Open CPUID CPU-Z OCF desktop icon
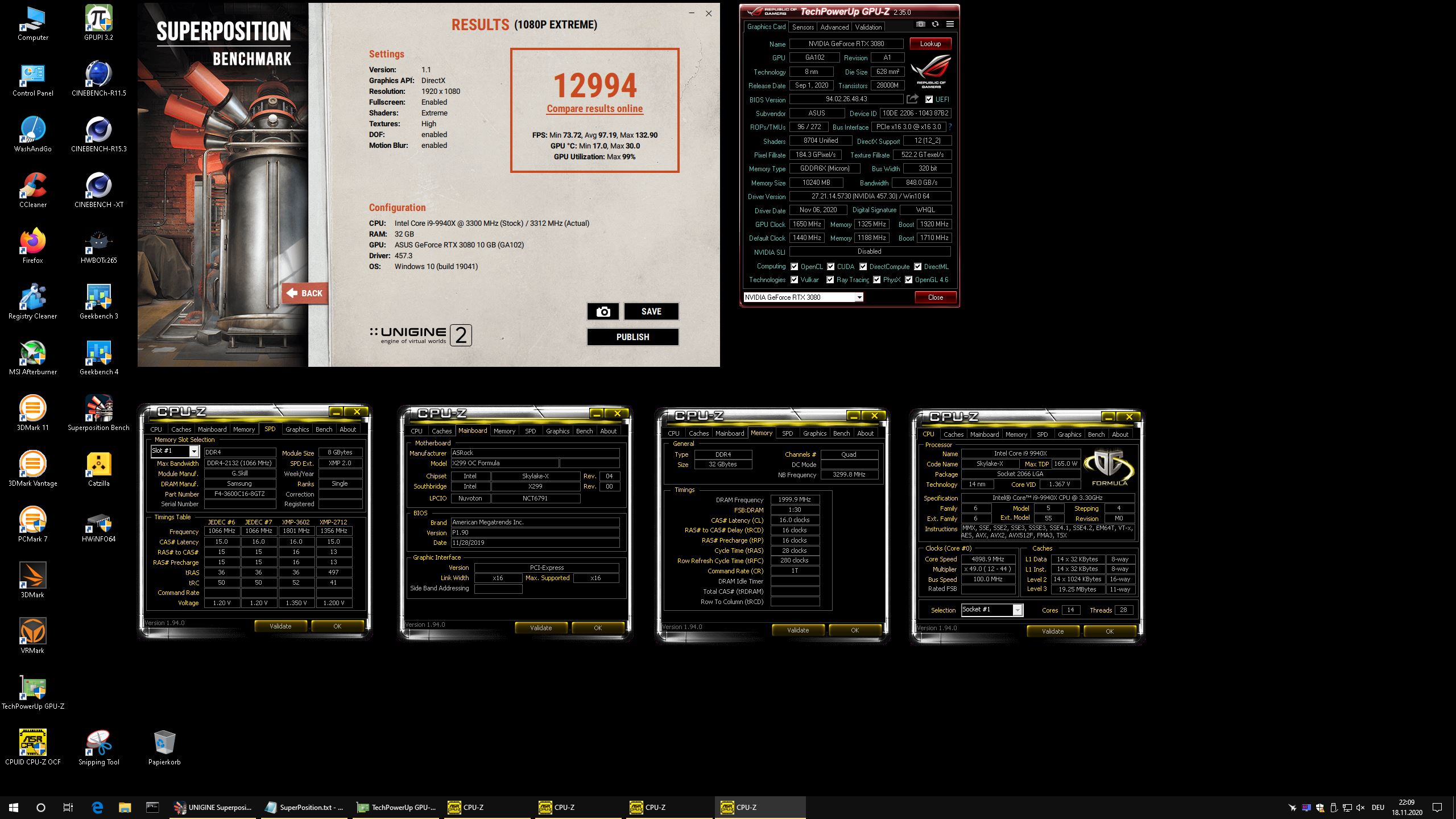The width and height of the screenshot is (1456, 819). pyautogui.click(x=33, y=748)
